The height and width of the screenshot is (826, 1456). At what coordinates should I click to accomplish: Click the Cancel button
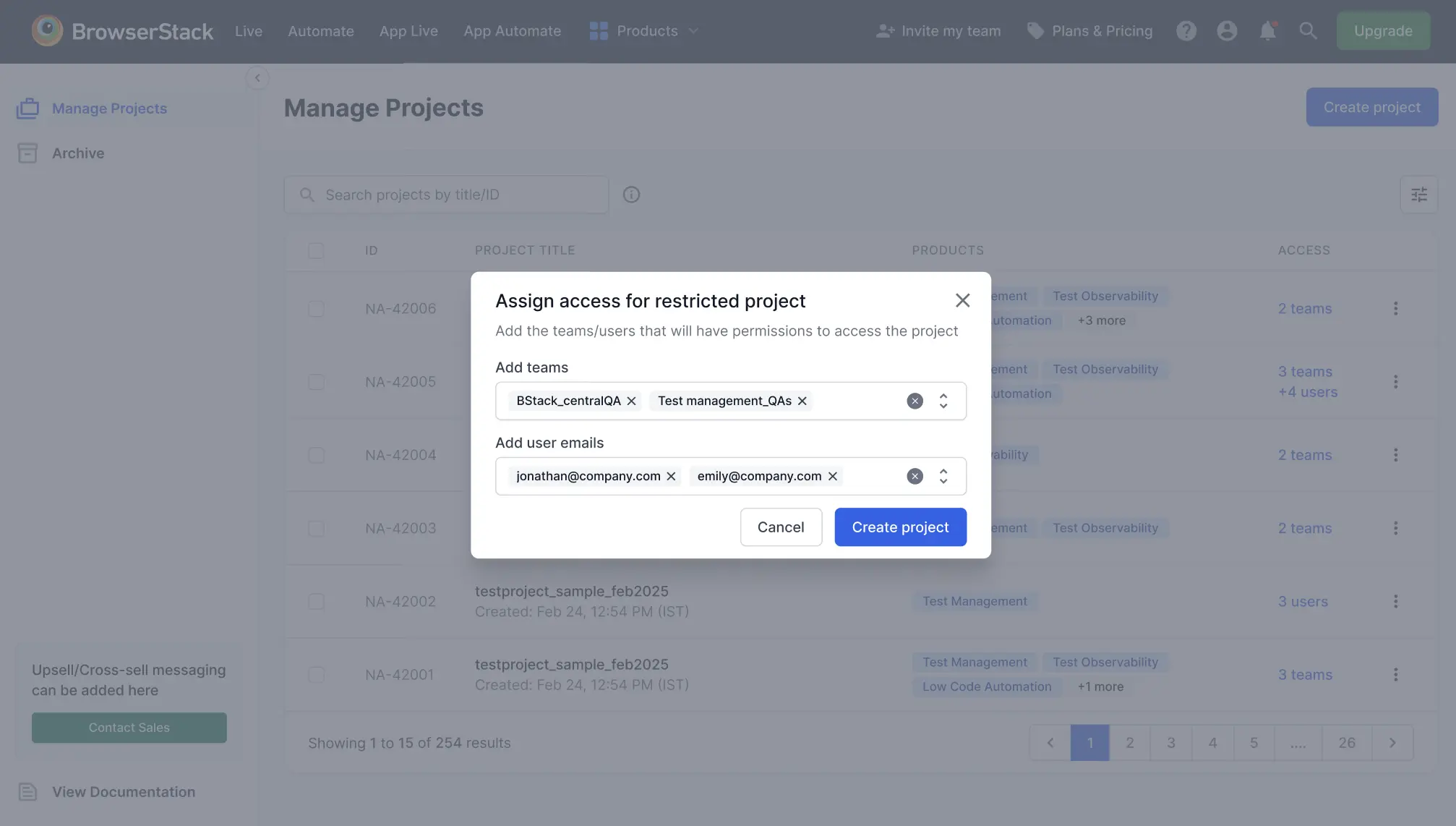(x=780, y=527)
